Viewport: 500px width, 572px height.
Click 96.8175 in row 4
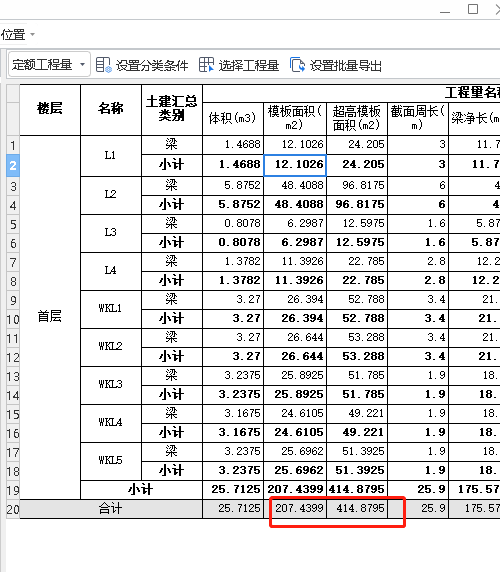click(357, 205)
